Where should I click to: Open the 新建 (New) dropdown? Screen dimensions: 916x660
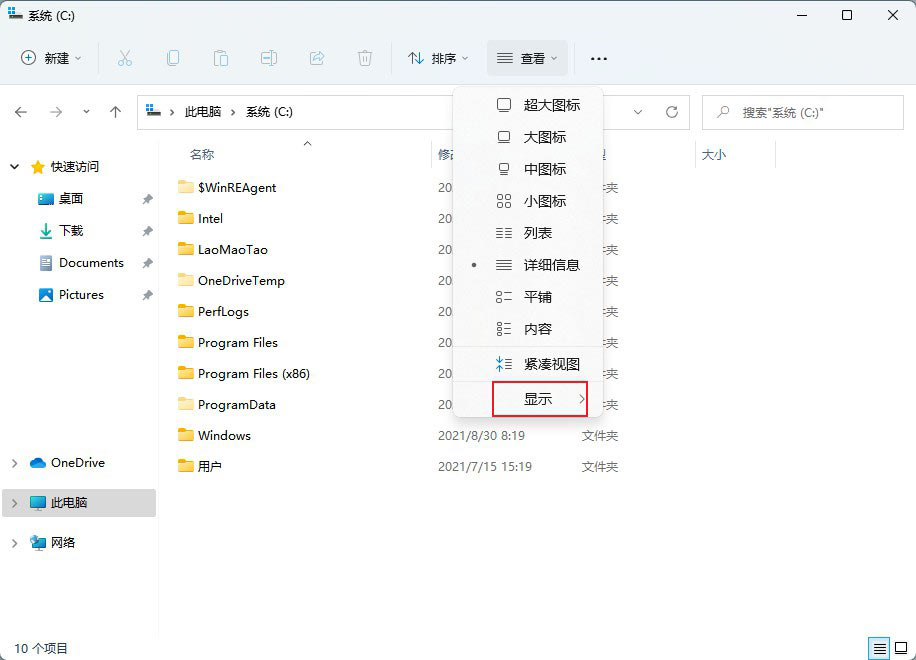[51, 58]
